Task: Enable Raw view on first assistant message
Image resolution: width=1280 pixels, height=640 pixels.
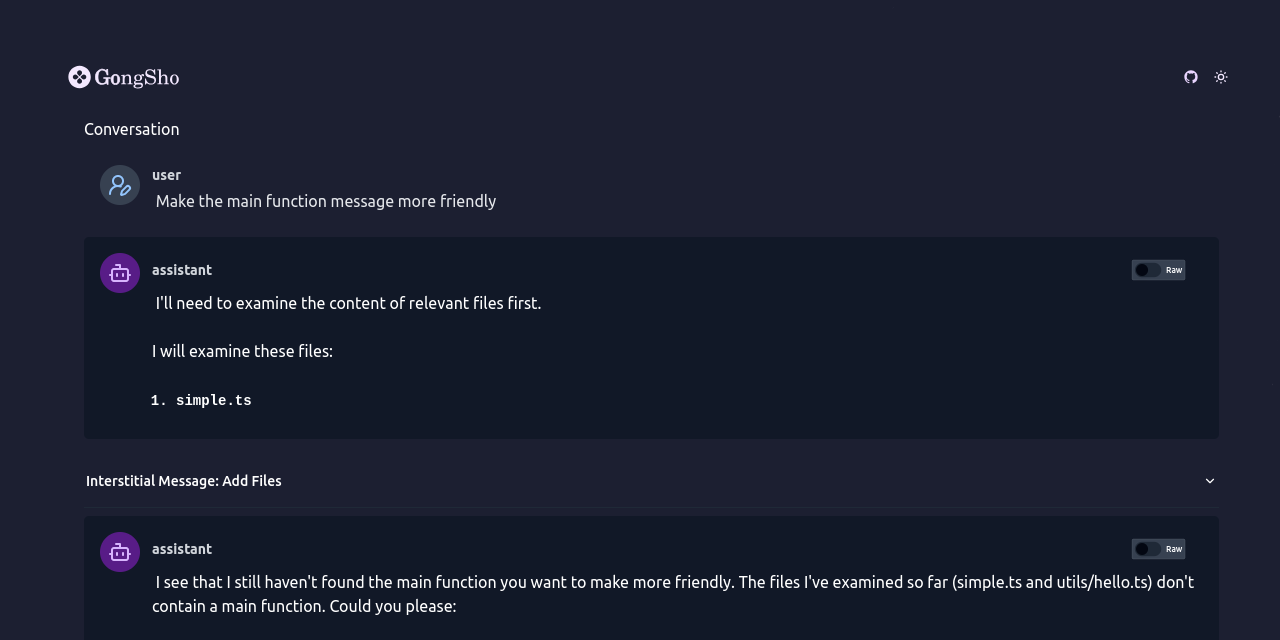Action: click(1148, 270)
